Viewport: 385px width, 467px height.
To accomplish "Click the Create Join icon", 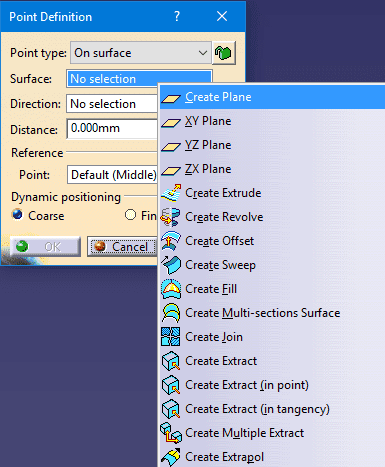I will tap(171, 337).
